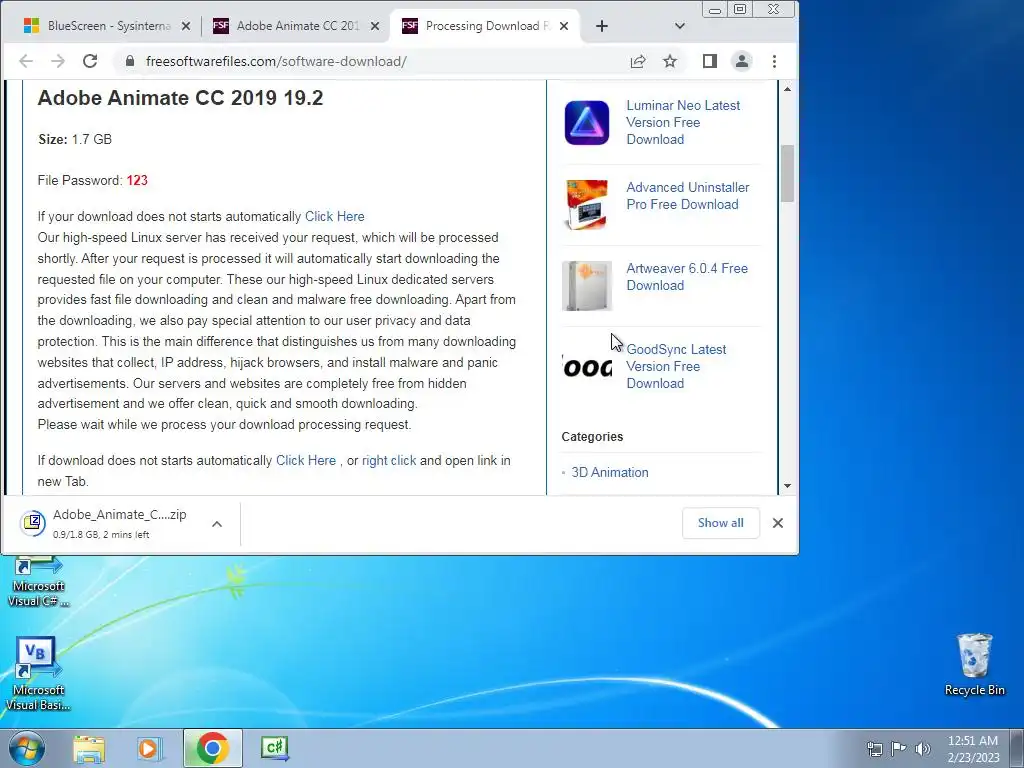
Task: Open Microsoft Visual C# desktop shortcut
Action: pos(38,581)
